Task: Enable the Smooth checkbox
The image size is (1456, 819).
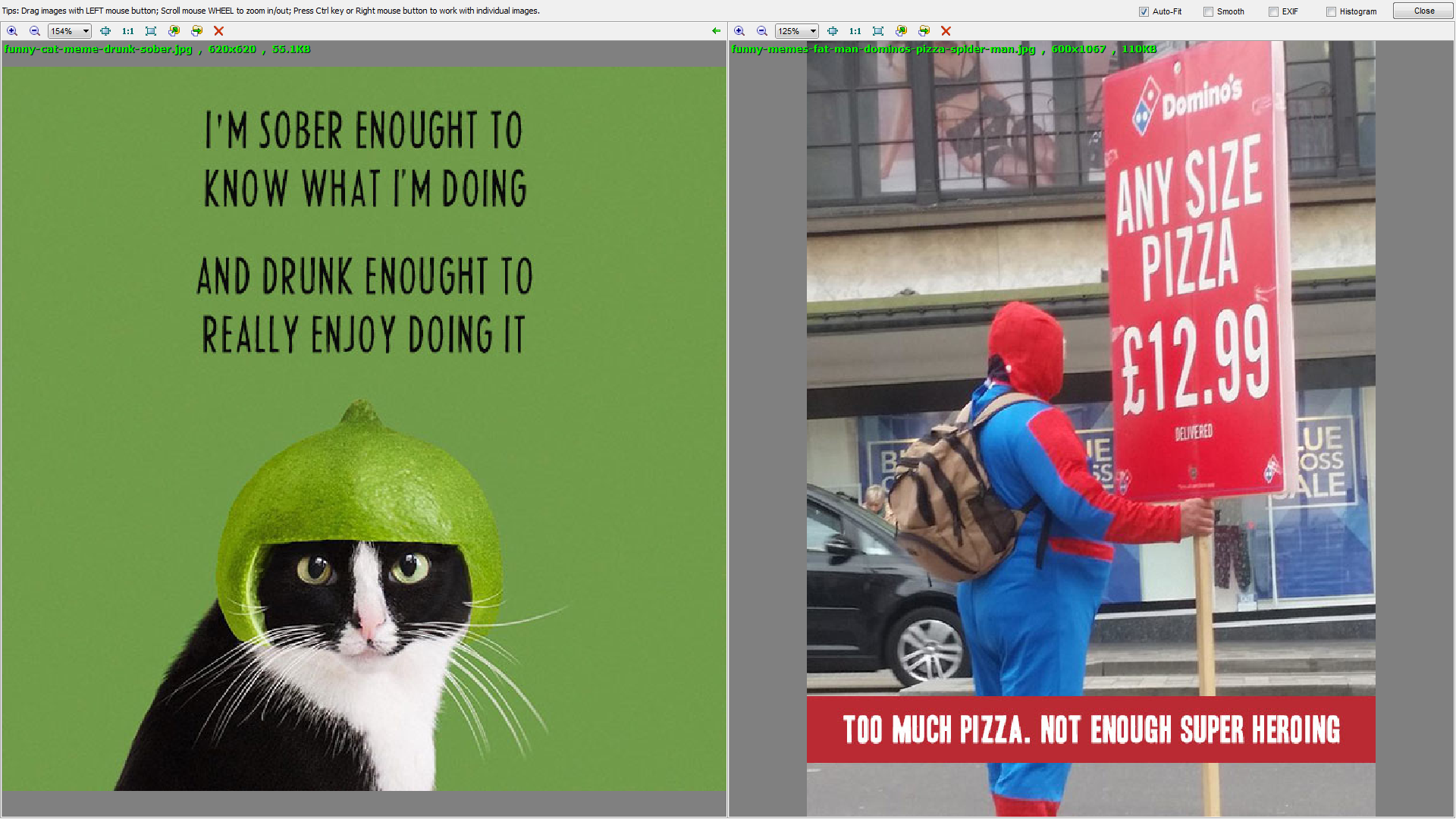Action: click(1208, 11)
